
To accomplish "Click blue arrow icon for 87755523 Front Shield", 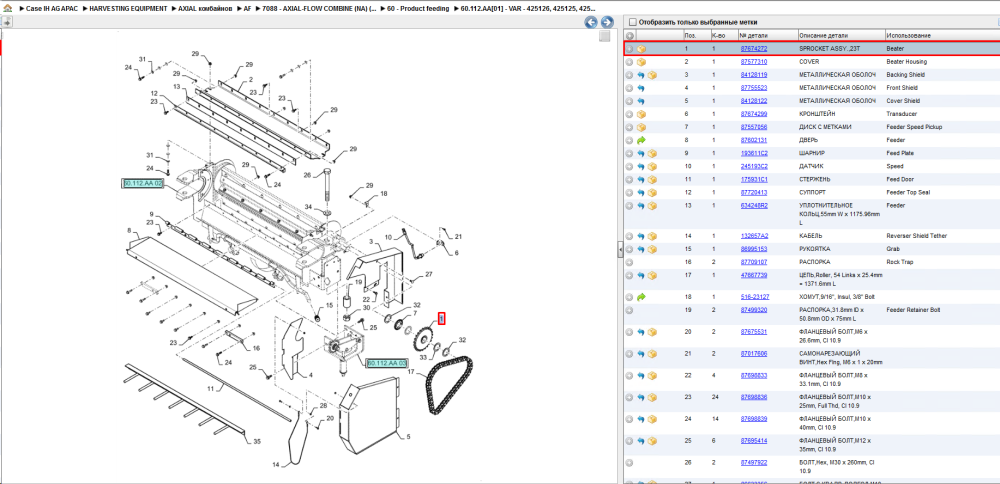I will tap(642, 88).
